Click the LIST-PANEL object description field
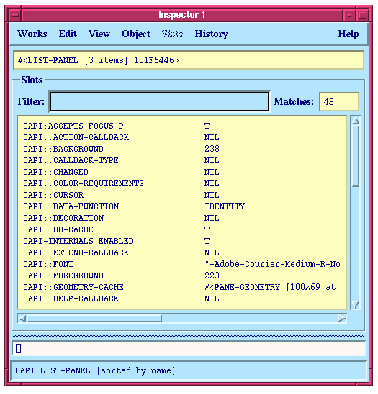Image resolution: width=378 pixels, height=394 pixels. 188,60
